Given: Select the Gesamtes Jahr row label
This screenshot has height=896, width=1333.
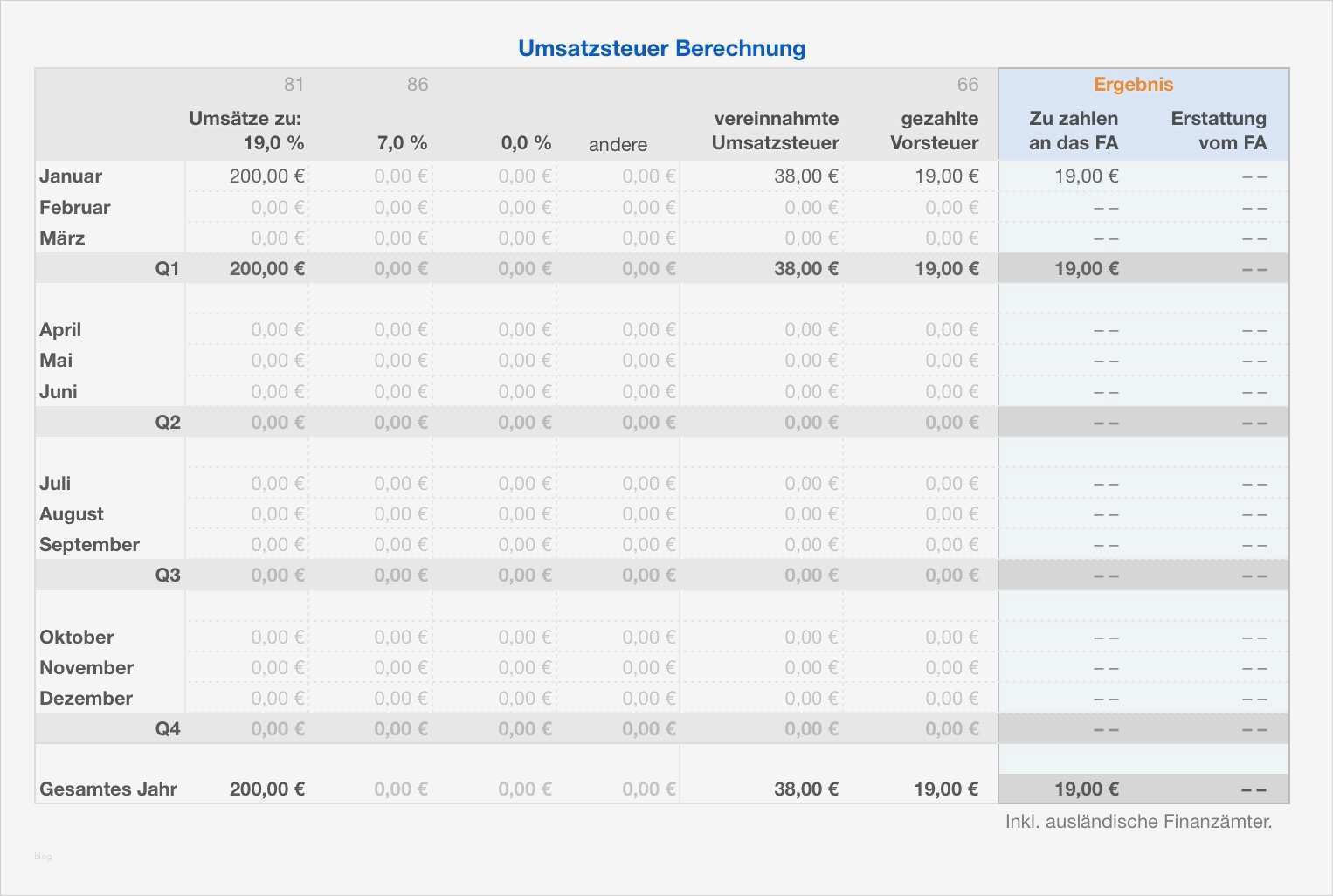Looking at the screenshot, I should click(108, 789).
